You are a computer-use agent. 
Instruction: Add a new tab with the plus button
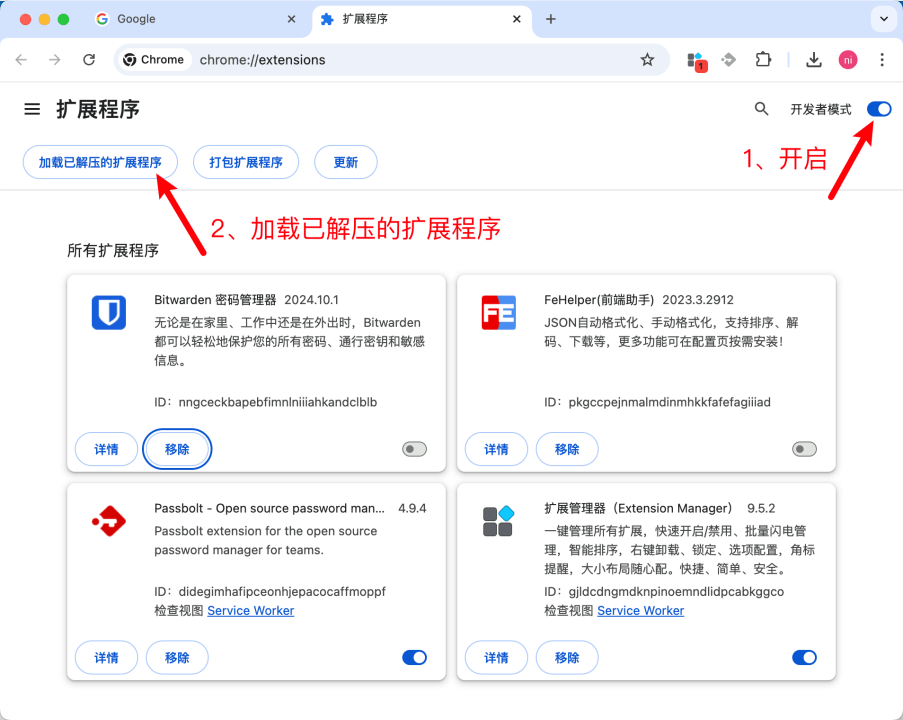(x=551, y=19)
